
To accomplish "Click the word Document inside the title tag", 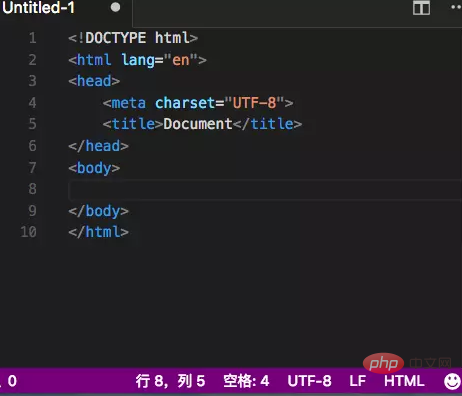I will point(198,124).
